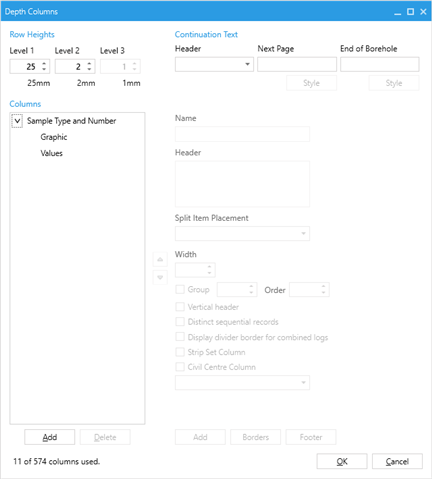Decrease Level 2 row height spinner
Image resolution: width=432 pixels, height=479 pixels.
(x=89, y=69)
